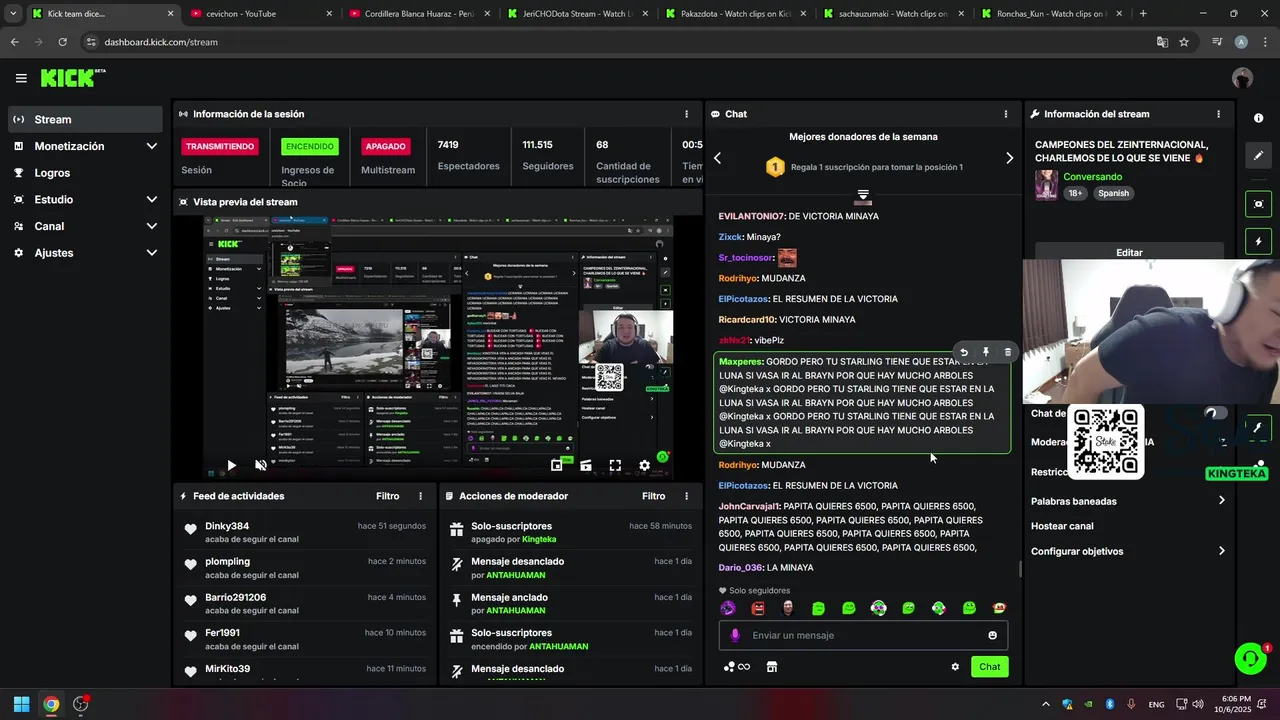Screen dimensions: 1280x720
Task: Open the info icon in right sidebar
Action: pyautogui.click(x=1258, y=118)
